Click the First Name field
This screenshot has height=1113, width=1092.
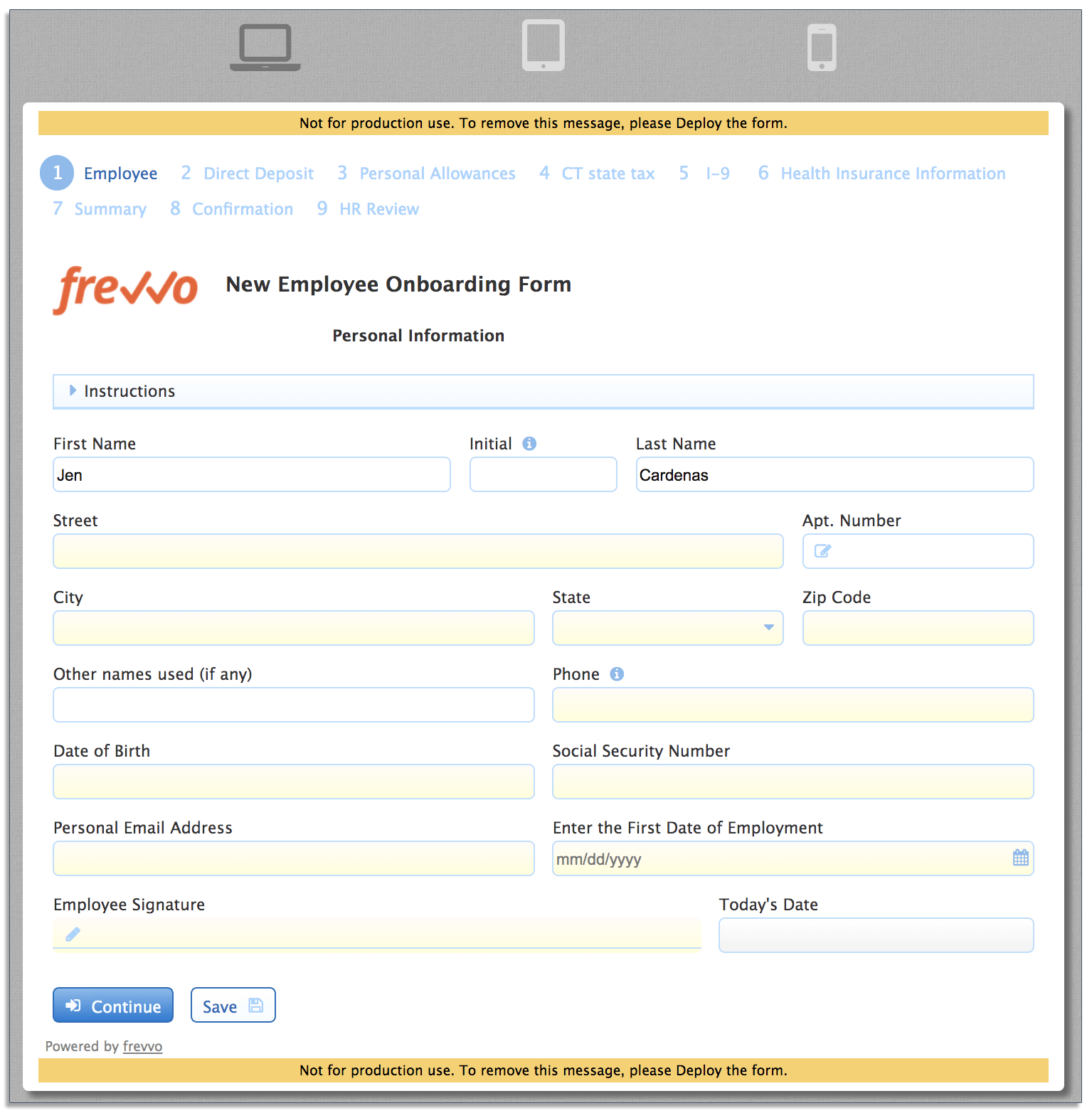point(252,474)
